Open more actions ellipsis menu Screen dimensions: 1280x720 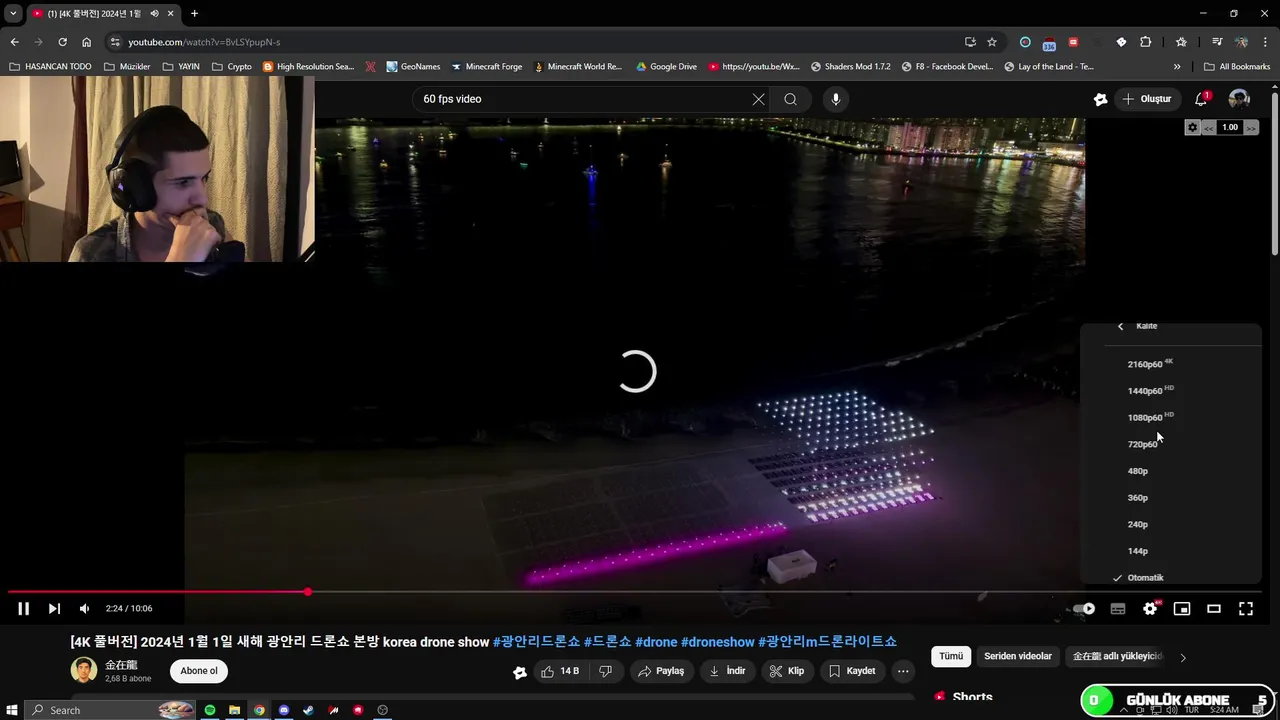(x=903, y=671)
